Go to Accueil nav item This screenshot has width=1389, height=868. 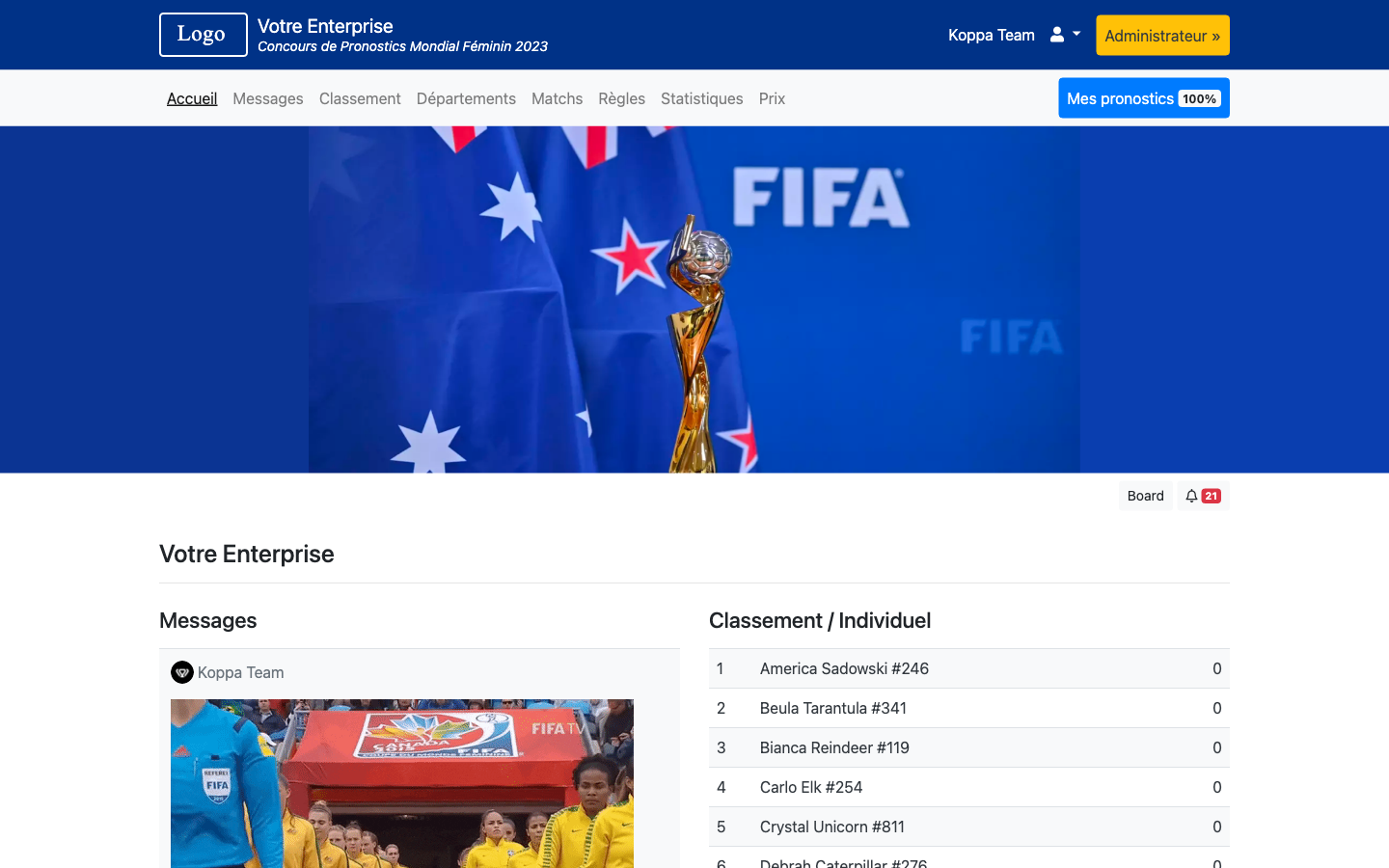pyautogui.click(x=192, y=98)
